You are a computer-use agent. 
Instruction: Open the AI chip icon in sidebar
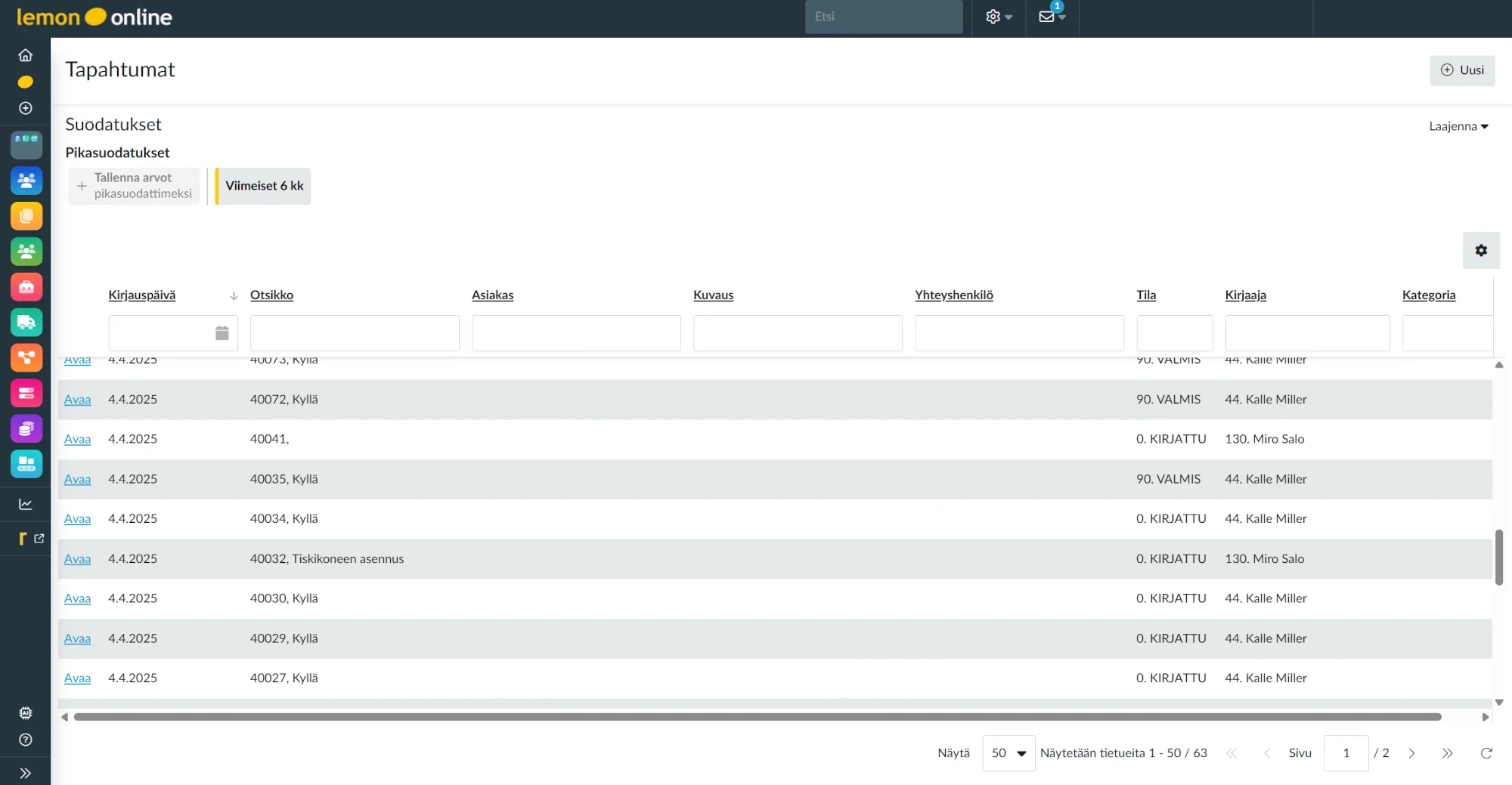[26, 712]
